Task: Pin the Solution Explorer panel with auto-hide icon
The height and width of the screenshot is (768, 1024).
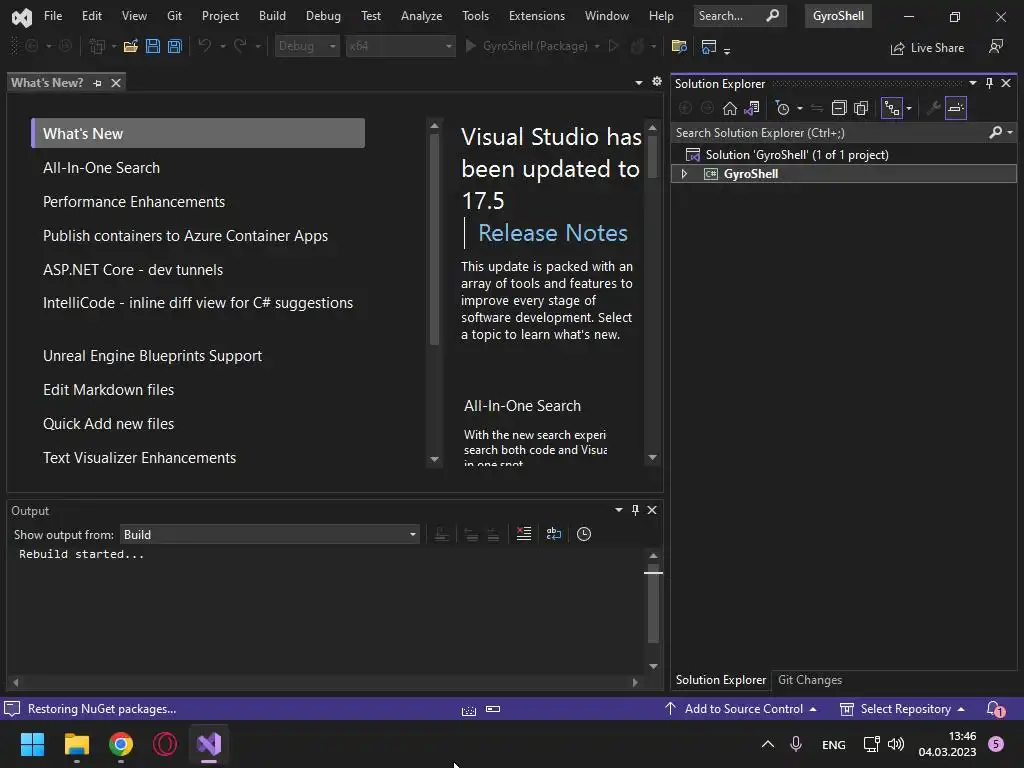Action: 989,83
